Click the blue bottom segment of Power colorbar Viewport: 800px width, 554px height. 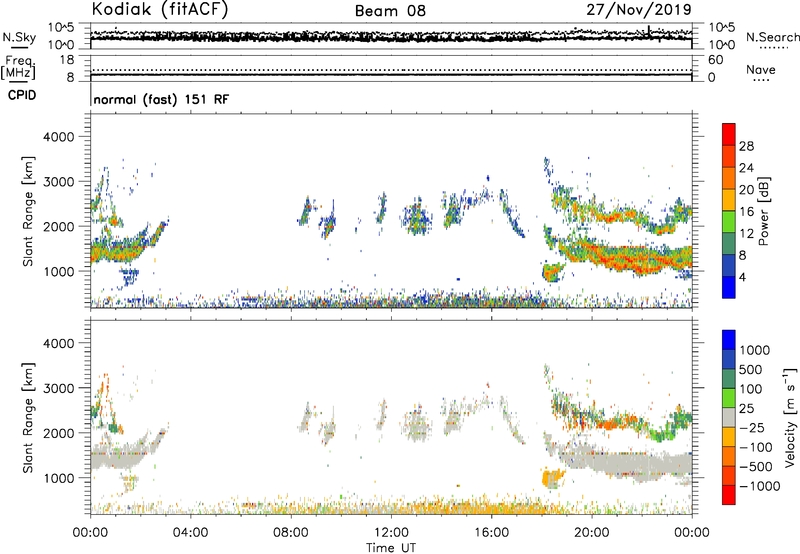pos(729,287)
